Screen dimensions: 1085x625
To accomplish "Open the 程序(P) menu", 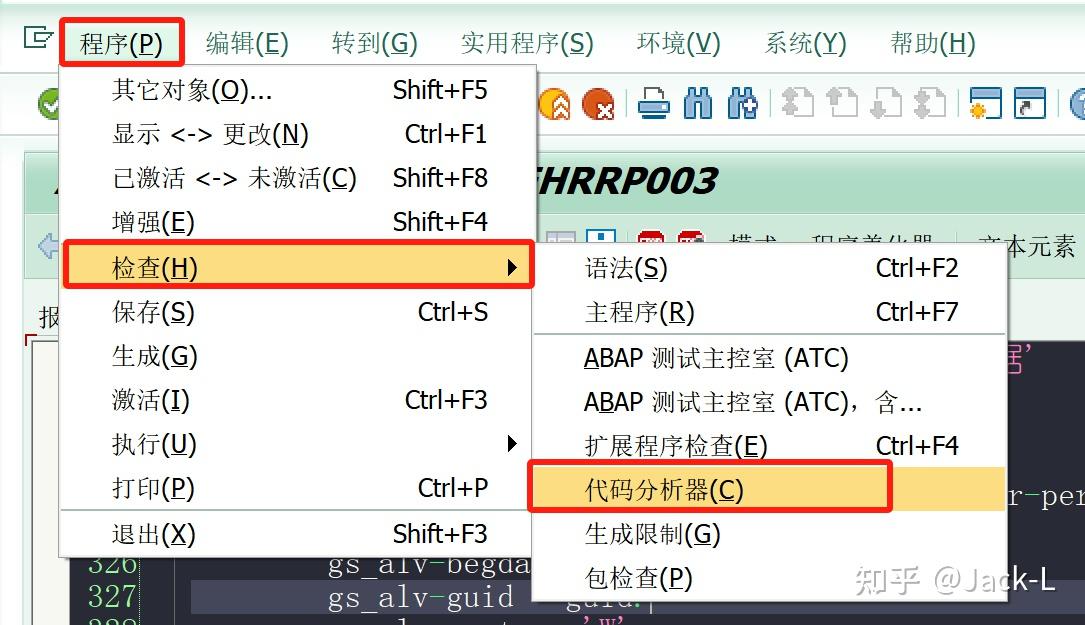I will [121, 43].
